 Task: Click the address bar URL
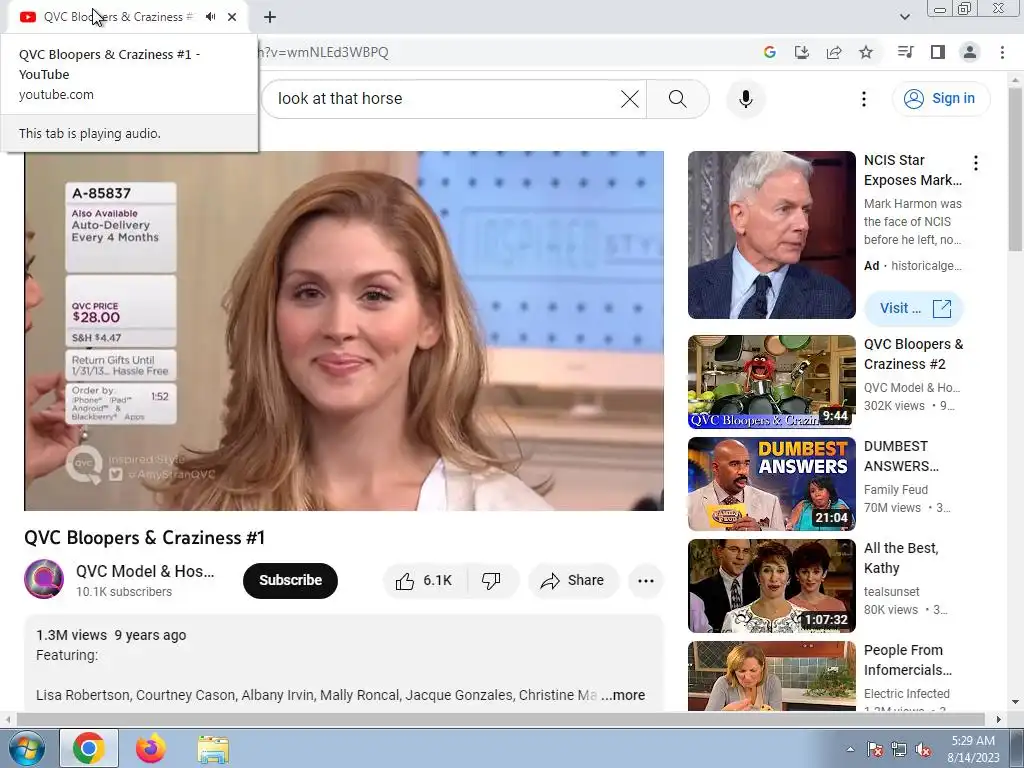[x=323, y=52]
